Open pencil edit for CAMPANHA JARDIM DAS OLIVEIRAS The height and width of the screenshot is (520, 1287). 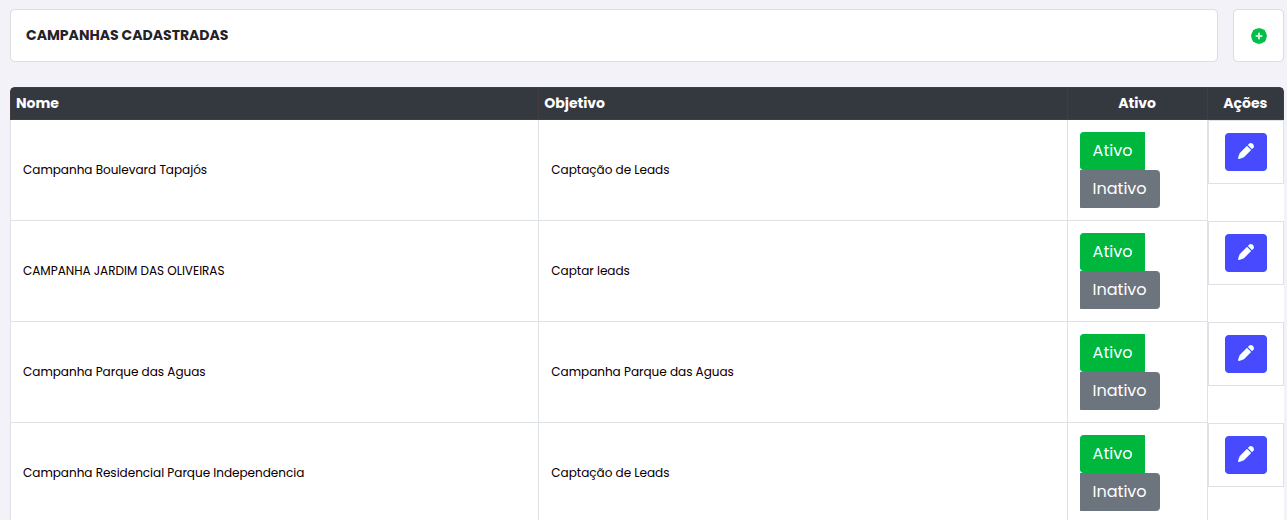[x=1246, y=253]
